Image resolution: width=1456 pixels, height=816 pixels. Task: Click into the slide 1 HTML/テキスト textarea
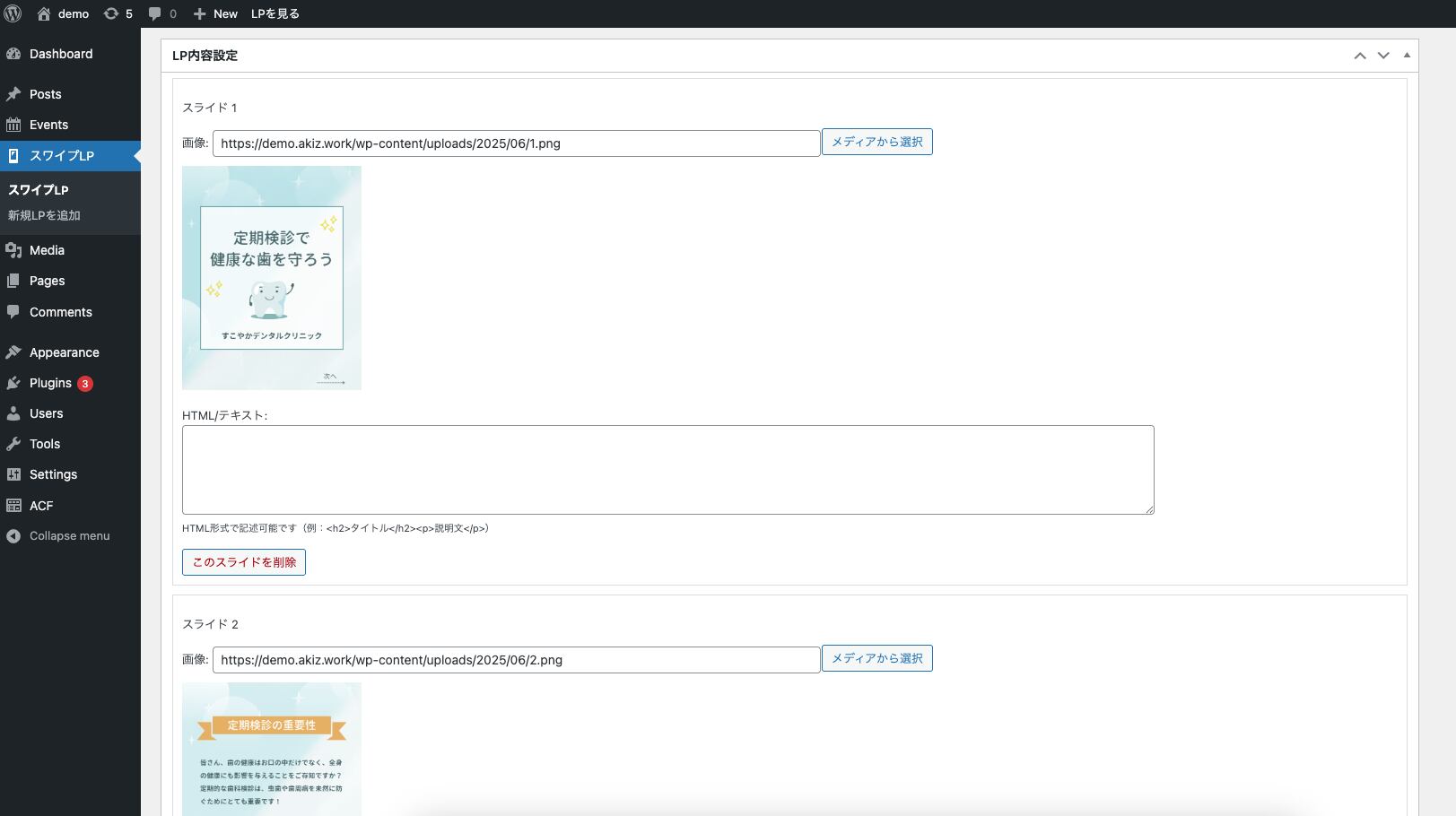point(668,470)
